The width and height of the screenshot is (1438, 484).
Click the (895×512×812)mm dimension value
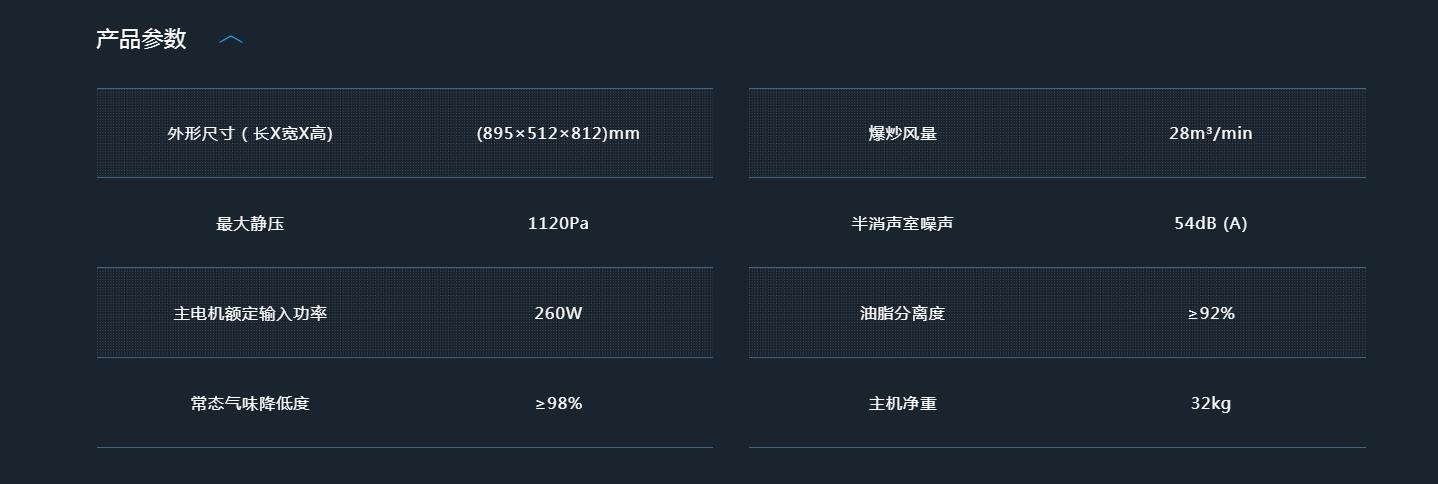(x=558, y=133)
